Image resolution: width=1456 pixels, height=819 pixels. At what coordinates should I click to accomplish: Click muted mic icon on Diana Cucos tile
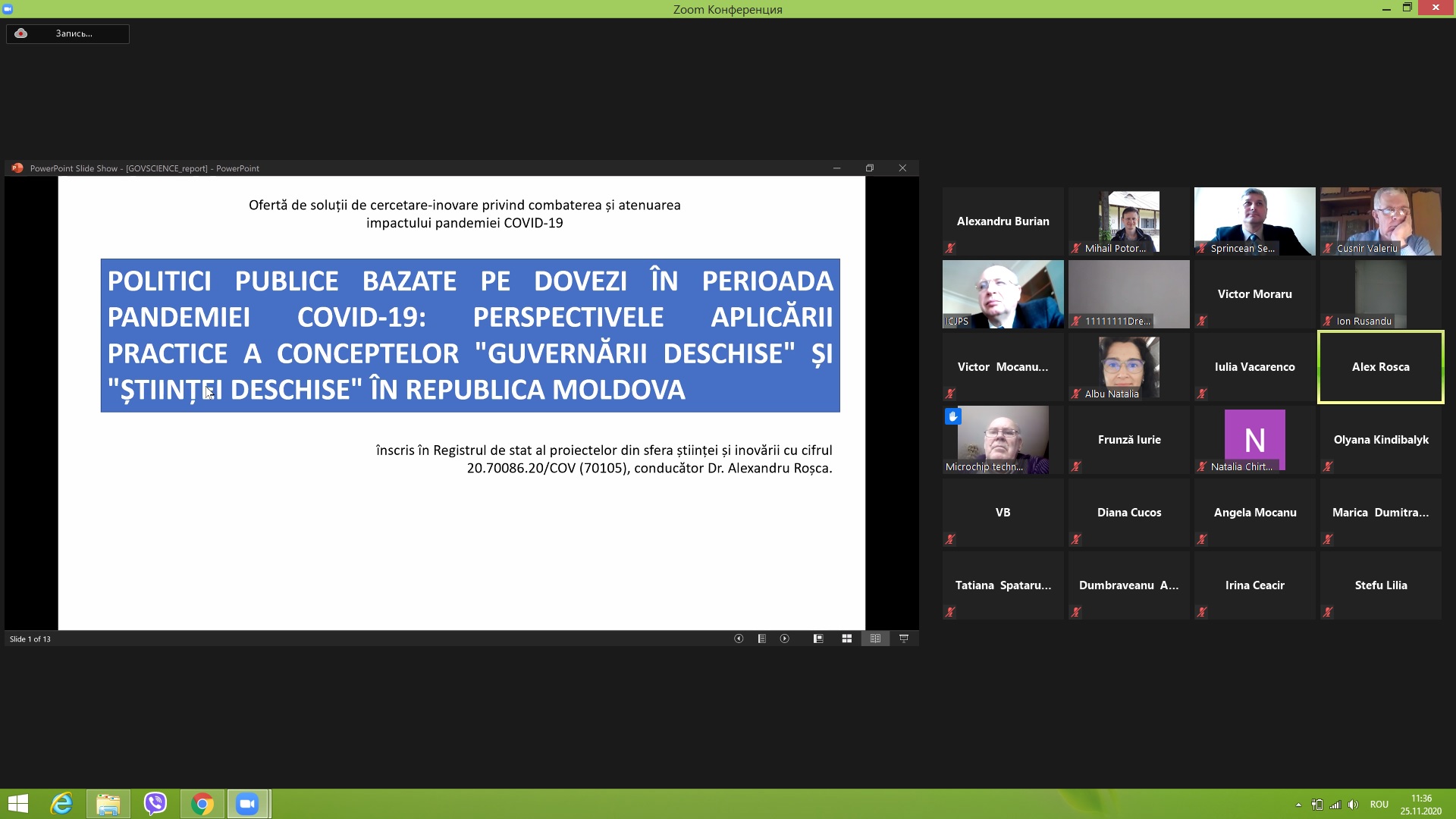[1076, 539]
